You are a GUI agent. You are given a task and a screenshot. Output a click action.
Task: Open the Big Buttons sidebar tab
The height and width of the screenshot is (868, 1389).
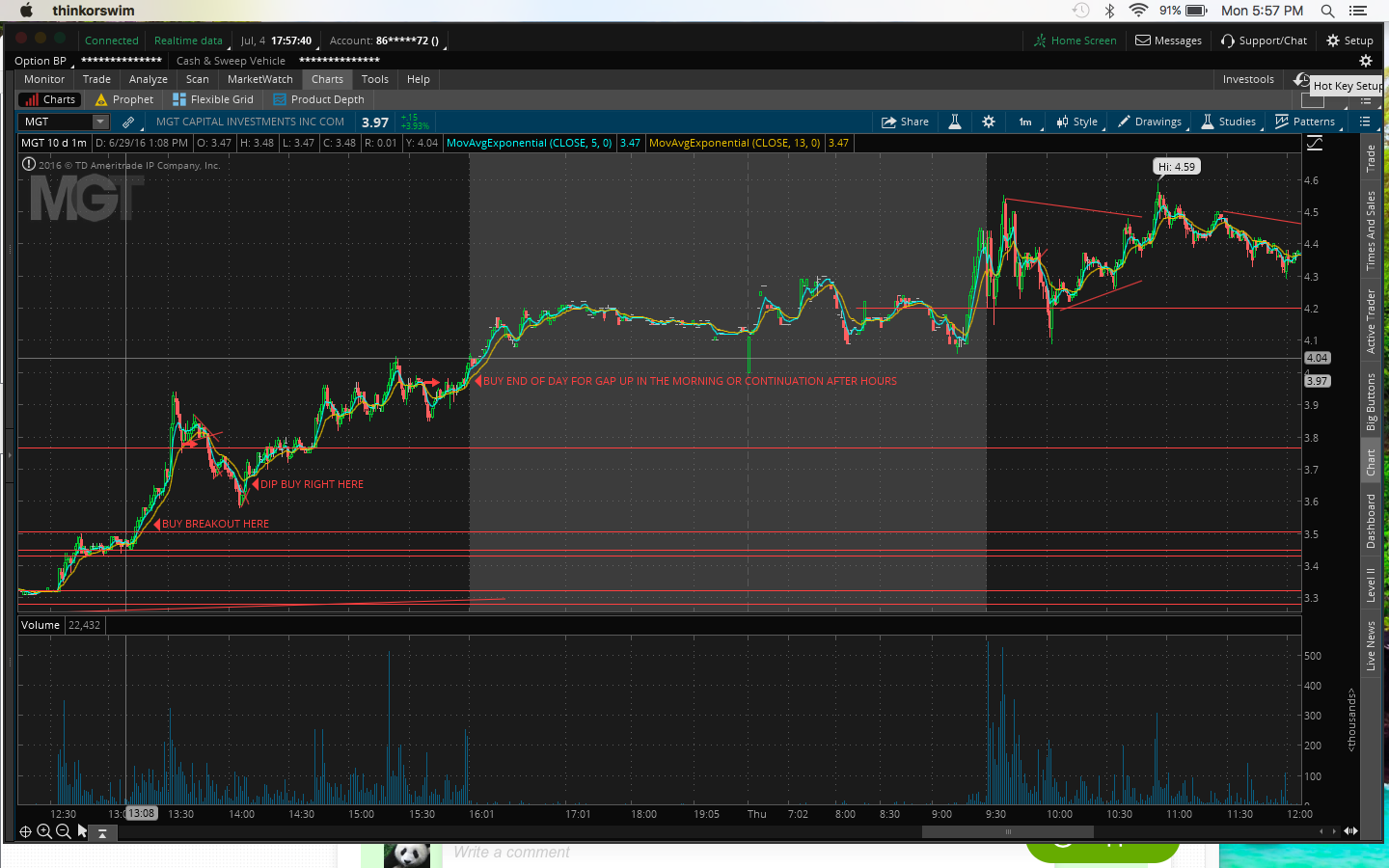(1371, 402)
